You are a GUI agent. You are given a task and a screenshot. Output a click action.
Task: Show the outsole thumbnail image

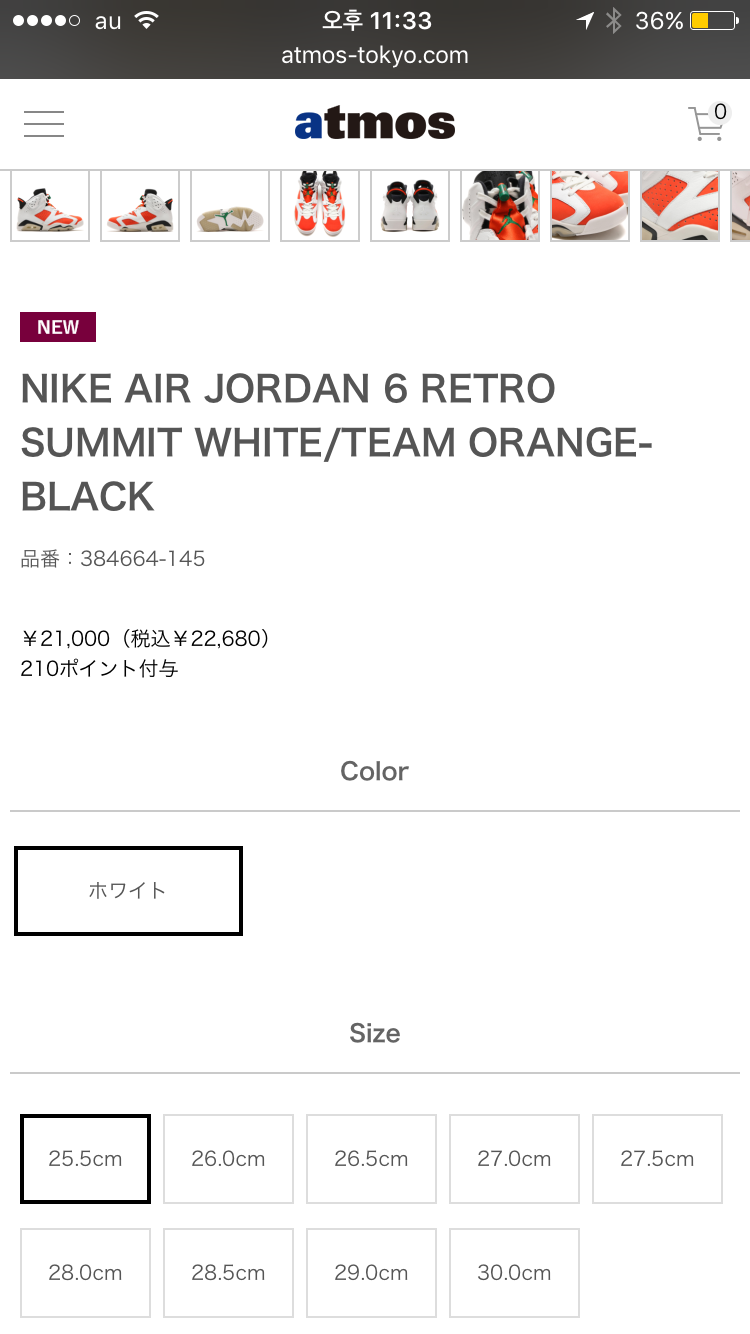(230, 206)
